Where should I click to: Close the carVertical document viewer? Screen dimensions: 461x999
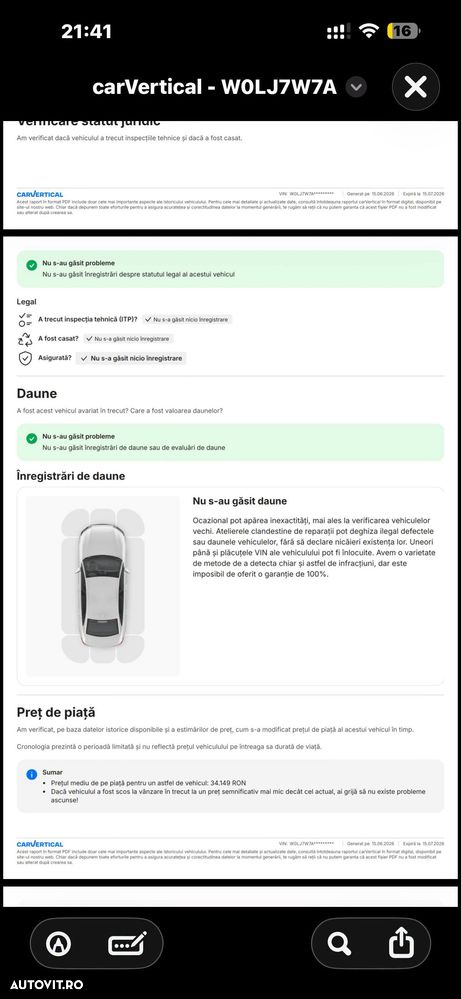(x=416, y=87)
